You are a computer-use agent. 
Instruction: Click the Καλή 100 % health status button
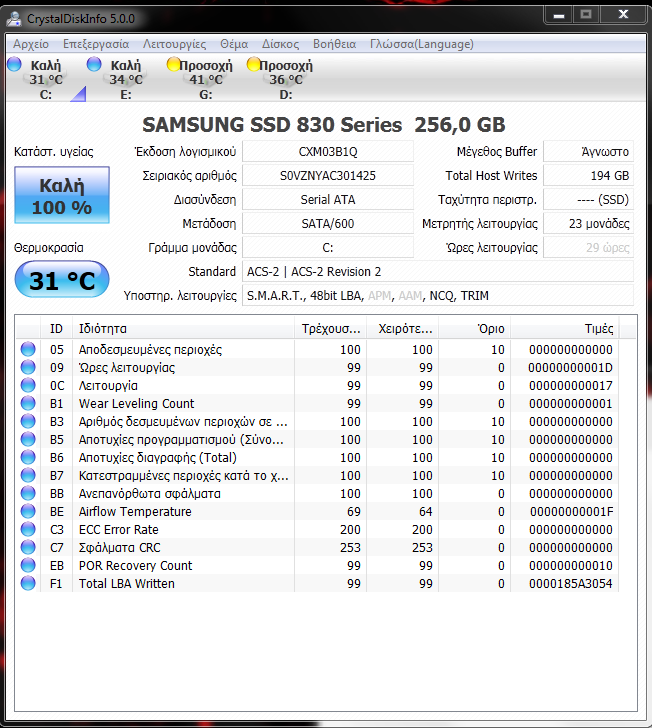click(62, 195)
